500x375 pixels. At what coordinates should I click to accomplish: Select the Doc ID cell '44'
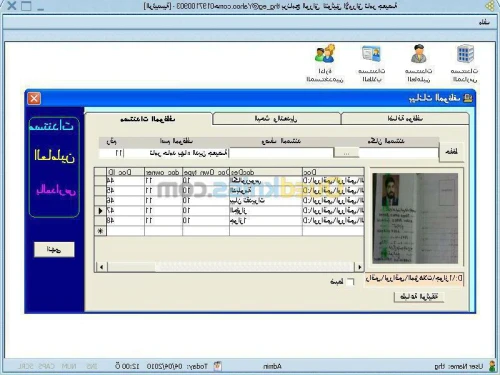[x=125, y=181]
